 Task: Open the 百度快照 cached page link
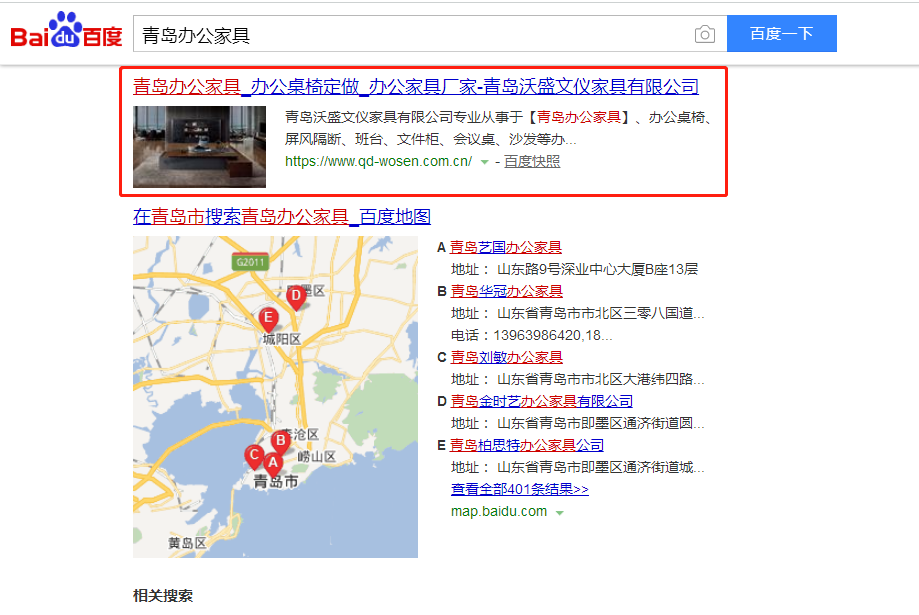532,161
